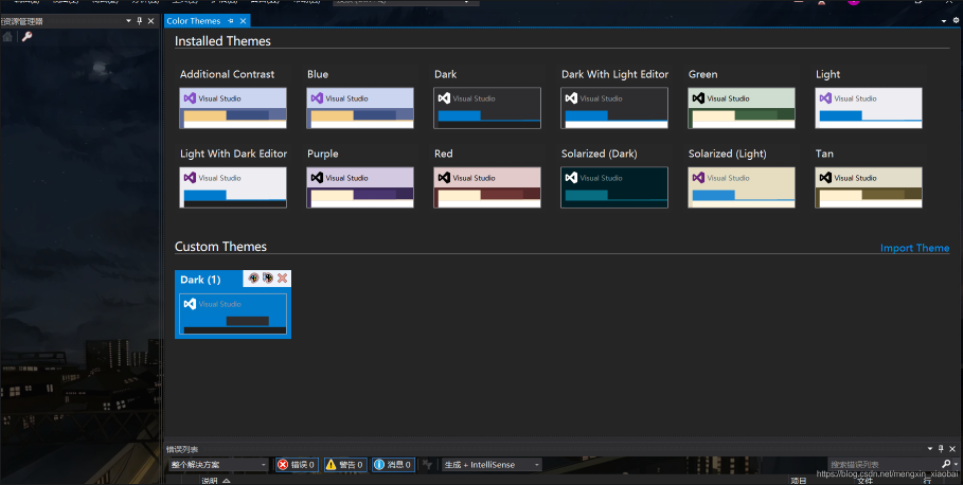Toggle the 错误 0 errors filter
963x485 pixels.
coord(297,465)
